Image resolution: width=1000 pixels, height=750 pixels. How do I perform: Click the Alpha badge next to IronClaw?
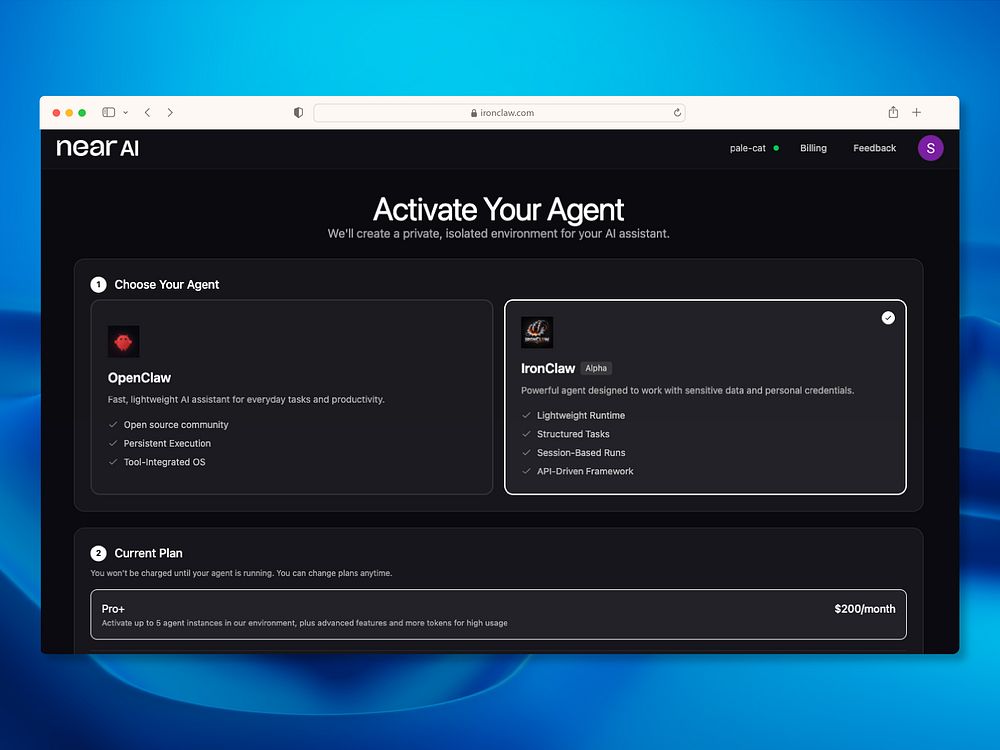click(596, 368)
